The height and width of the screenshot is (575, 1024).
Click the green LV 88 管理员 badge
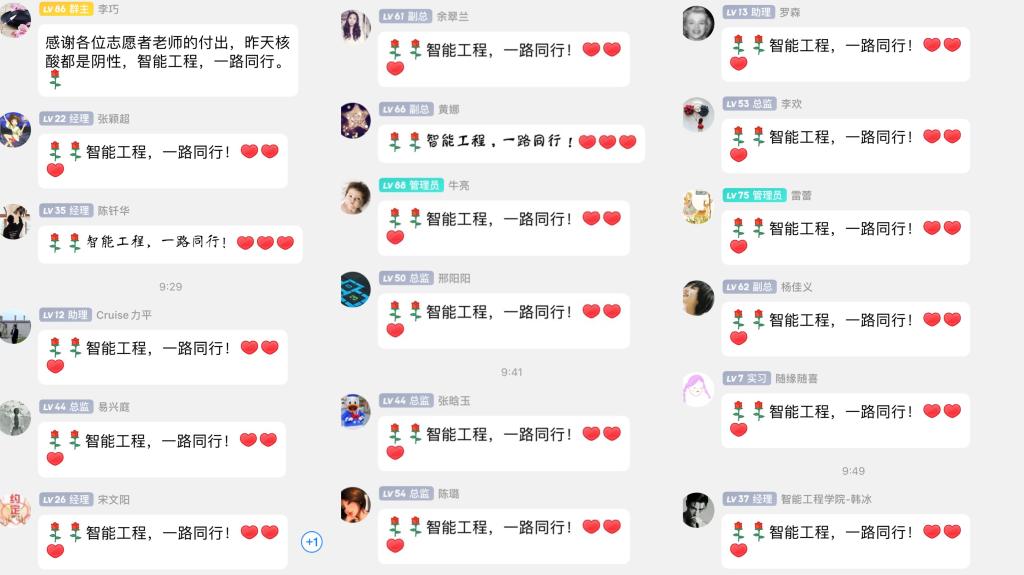point(411,185)
